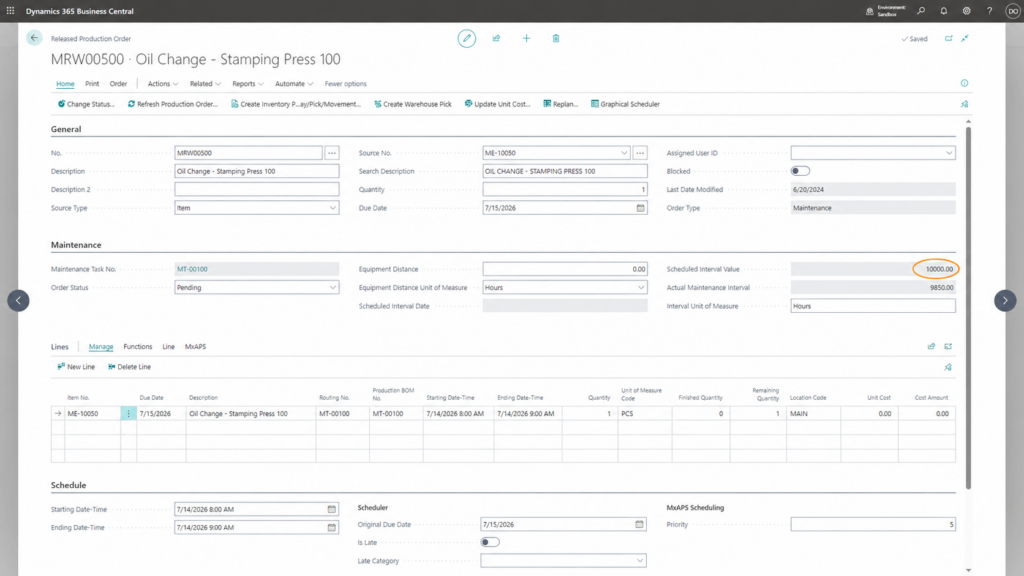Add a New Line
This screenshot has height=576, width=1024.
click(76, 367)
